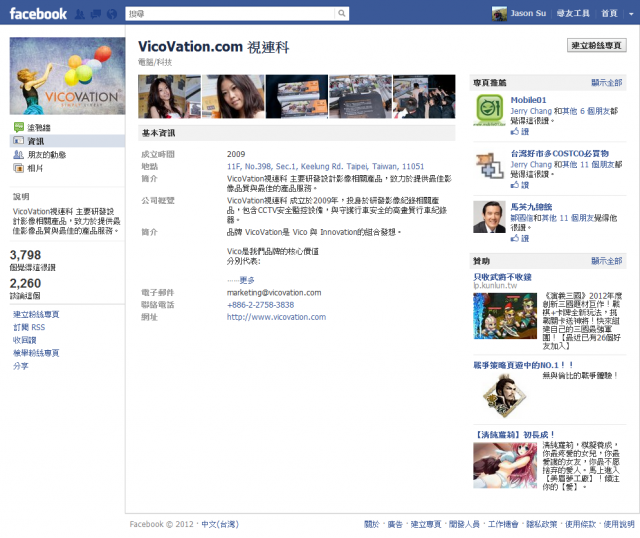Image resolution: width=640 pixels, height=538 pixels.
Task: Open the second photo of girl close-up
Action: tap(233, 97)
